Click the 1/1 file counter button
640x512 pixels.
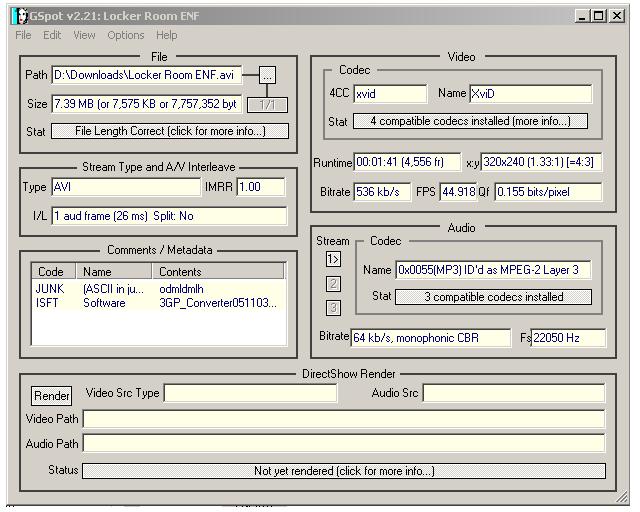(x=267, y=105)
